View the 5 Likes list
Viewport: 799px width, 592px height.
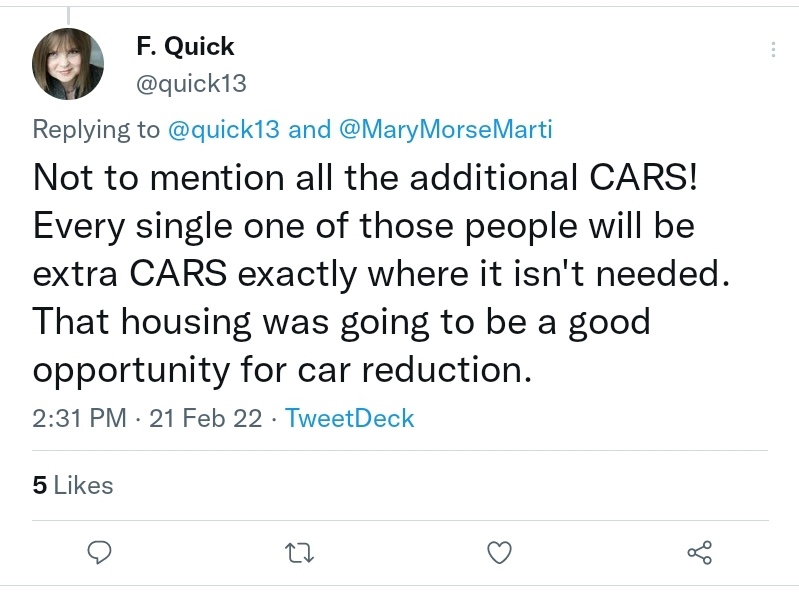(73, 485)
